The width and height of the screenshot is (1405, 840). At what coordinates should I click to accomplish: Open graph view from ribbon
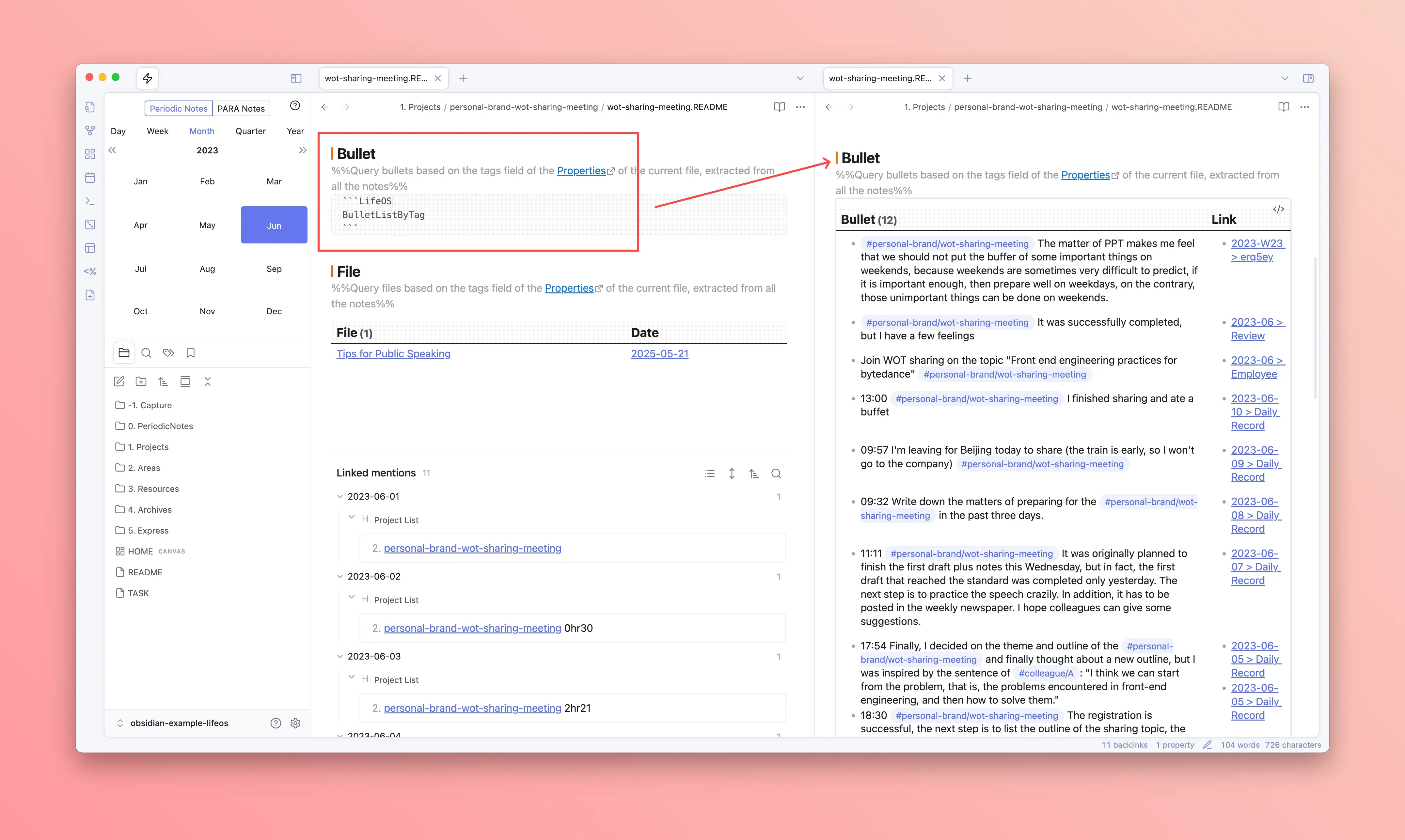point(90,130)
